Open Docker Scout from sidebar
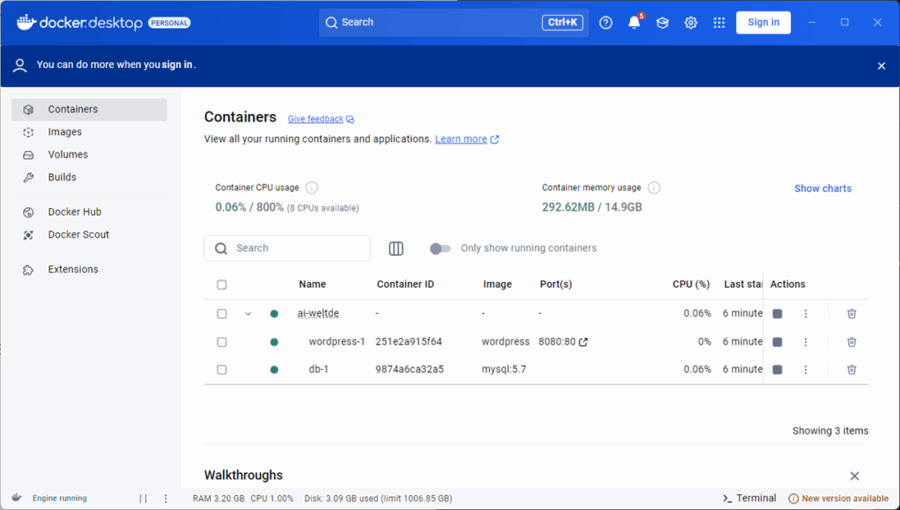The width and height of the screenshot is (900, 510). point(90,235)
